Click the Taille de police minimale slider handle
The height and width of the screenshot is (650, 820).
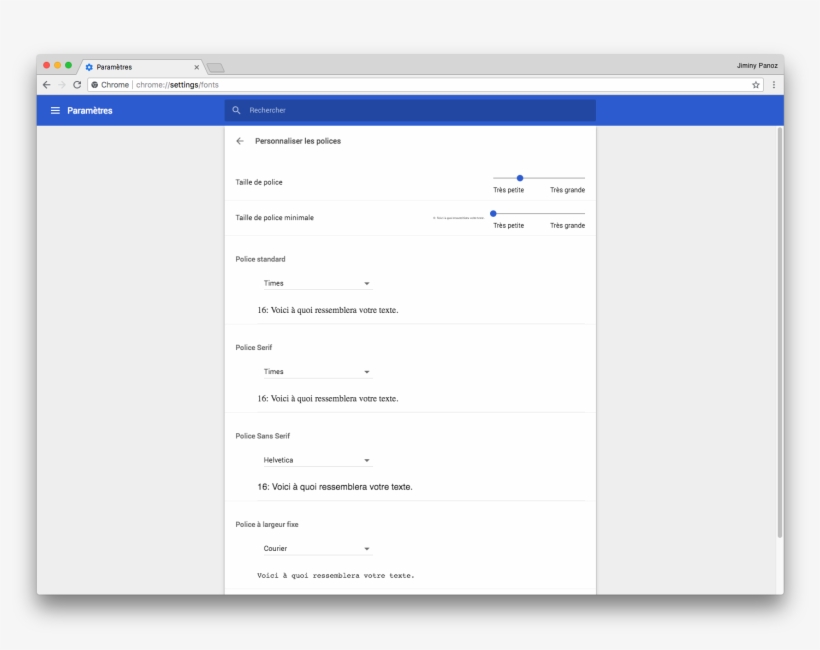coord(493,213)
